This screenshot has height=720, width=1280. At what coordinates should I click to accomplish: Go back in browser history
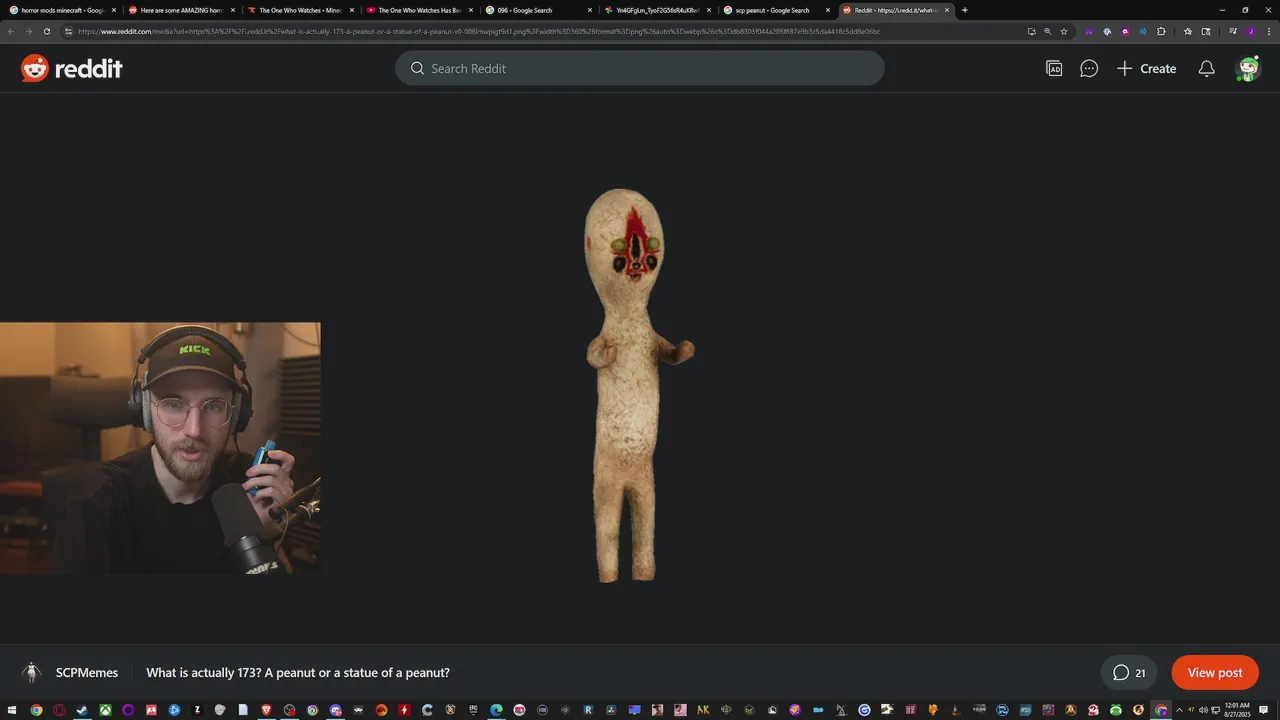tap(11, 31)
